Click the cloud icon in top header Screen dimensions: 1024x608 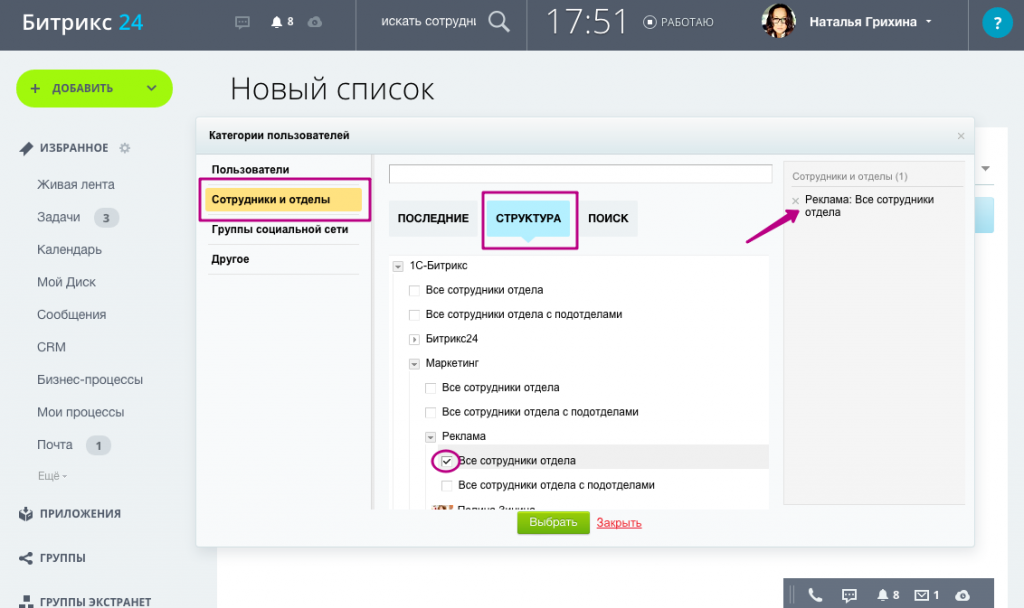point(315,22)
